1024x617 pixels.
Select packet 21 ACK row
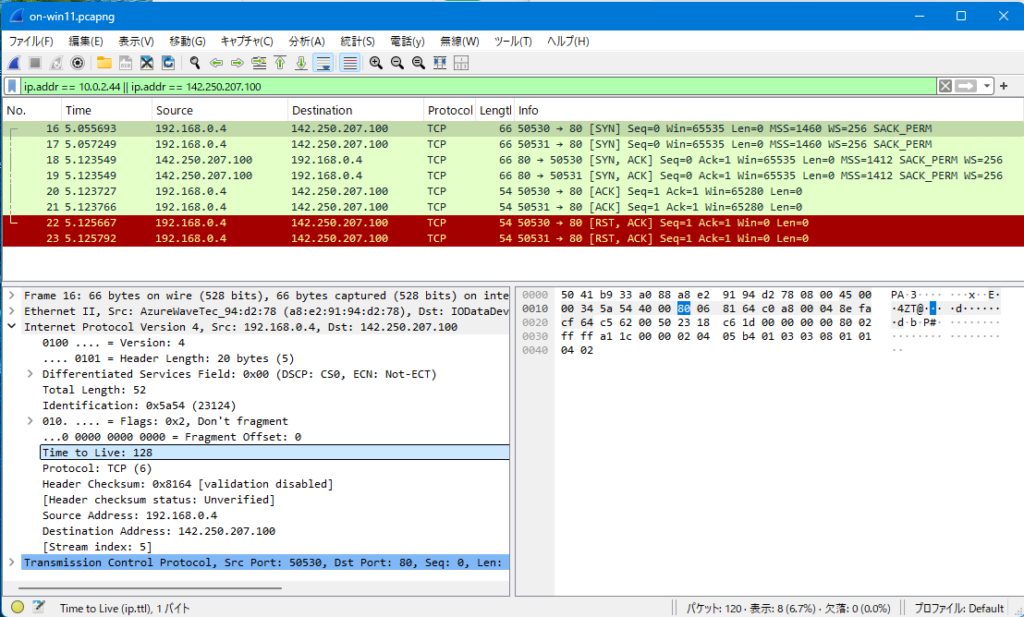[513, 207]
